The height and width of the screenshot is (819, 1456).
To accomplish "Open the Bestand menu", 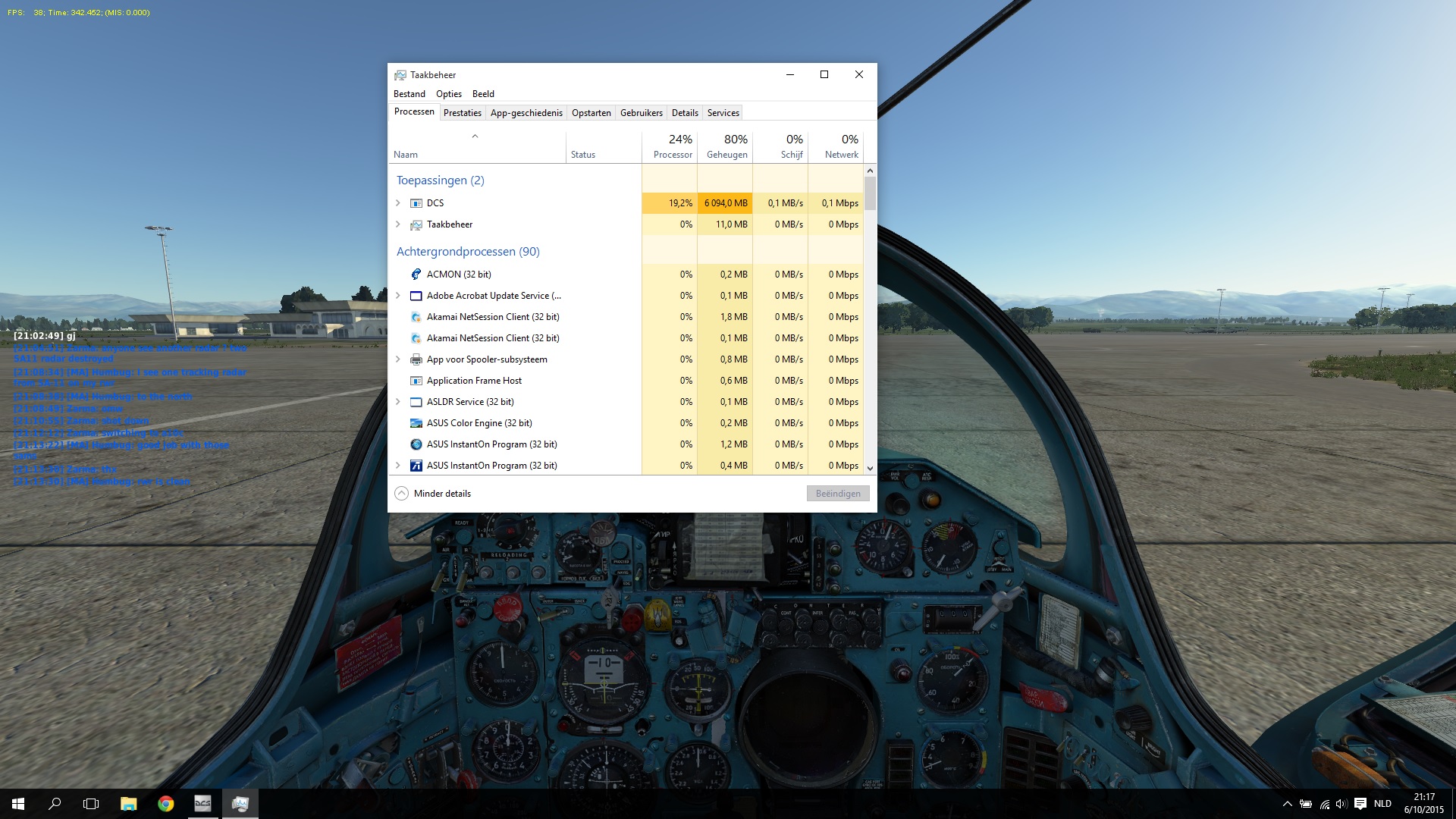I will tap(409, 94).
